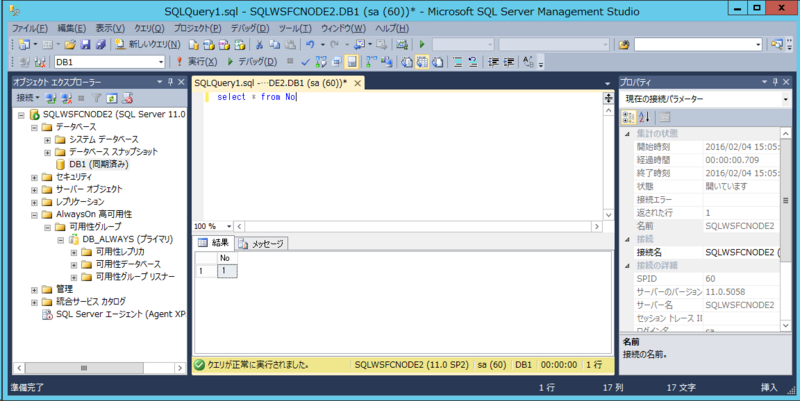Image resolution: width=800 pixels, height=401 pixels.
Task: Click the Increase Indent icon
Action: point(508,62)
